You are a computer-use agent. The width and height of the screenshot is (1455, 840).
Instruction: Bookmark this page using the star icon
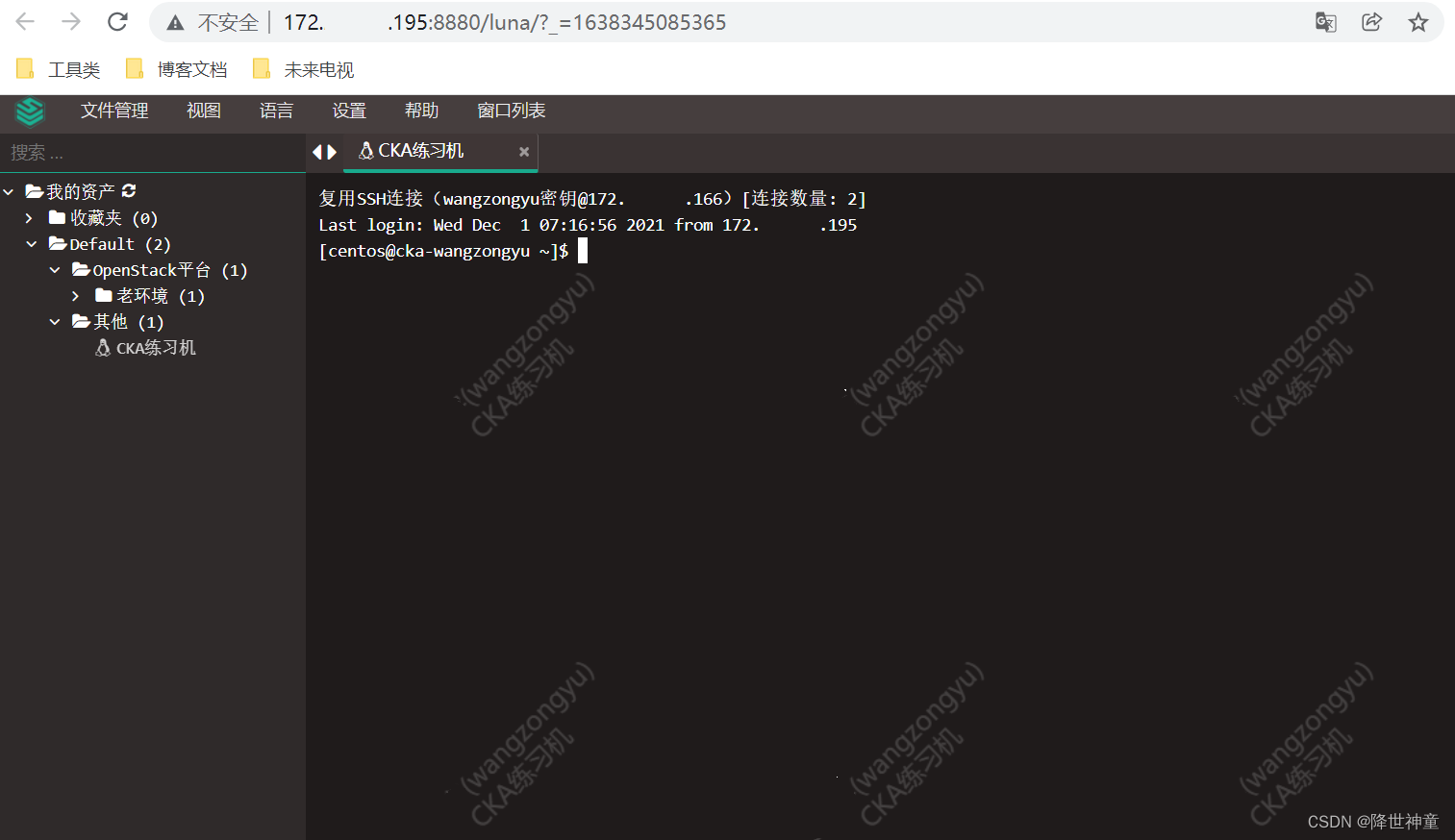click(1417, 21)
